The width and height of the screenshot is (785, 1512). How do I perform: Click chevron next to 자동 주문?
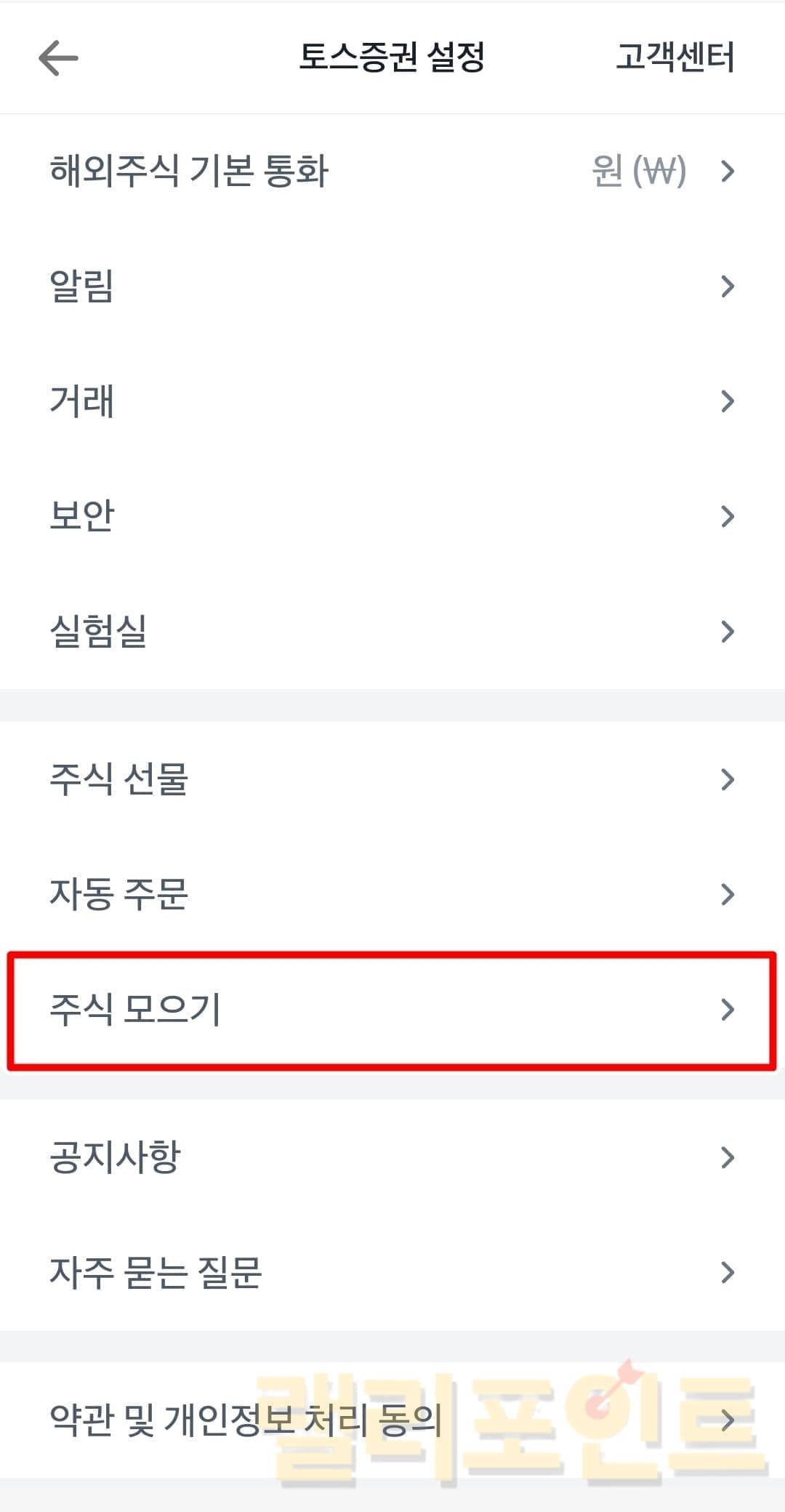[727, 894]
